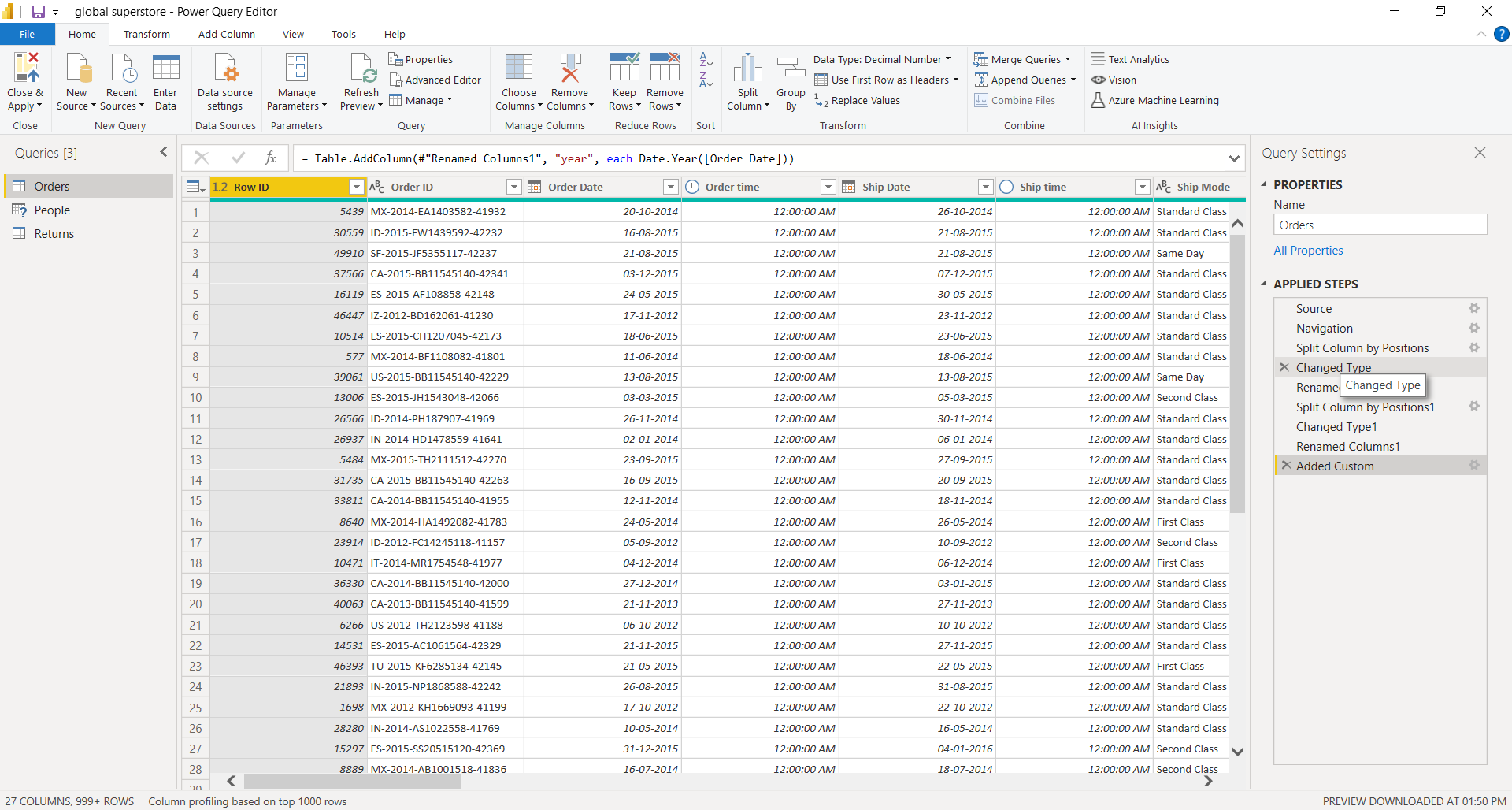Switch to the Add Column tab
The height and width of the screenshot is (810, 1512).
click(226, 34)
